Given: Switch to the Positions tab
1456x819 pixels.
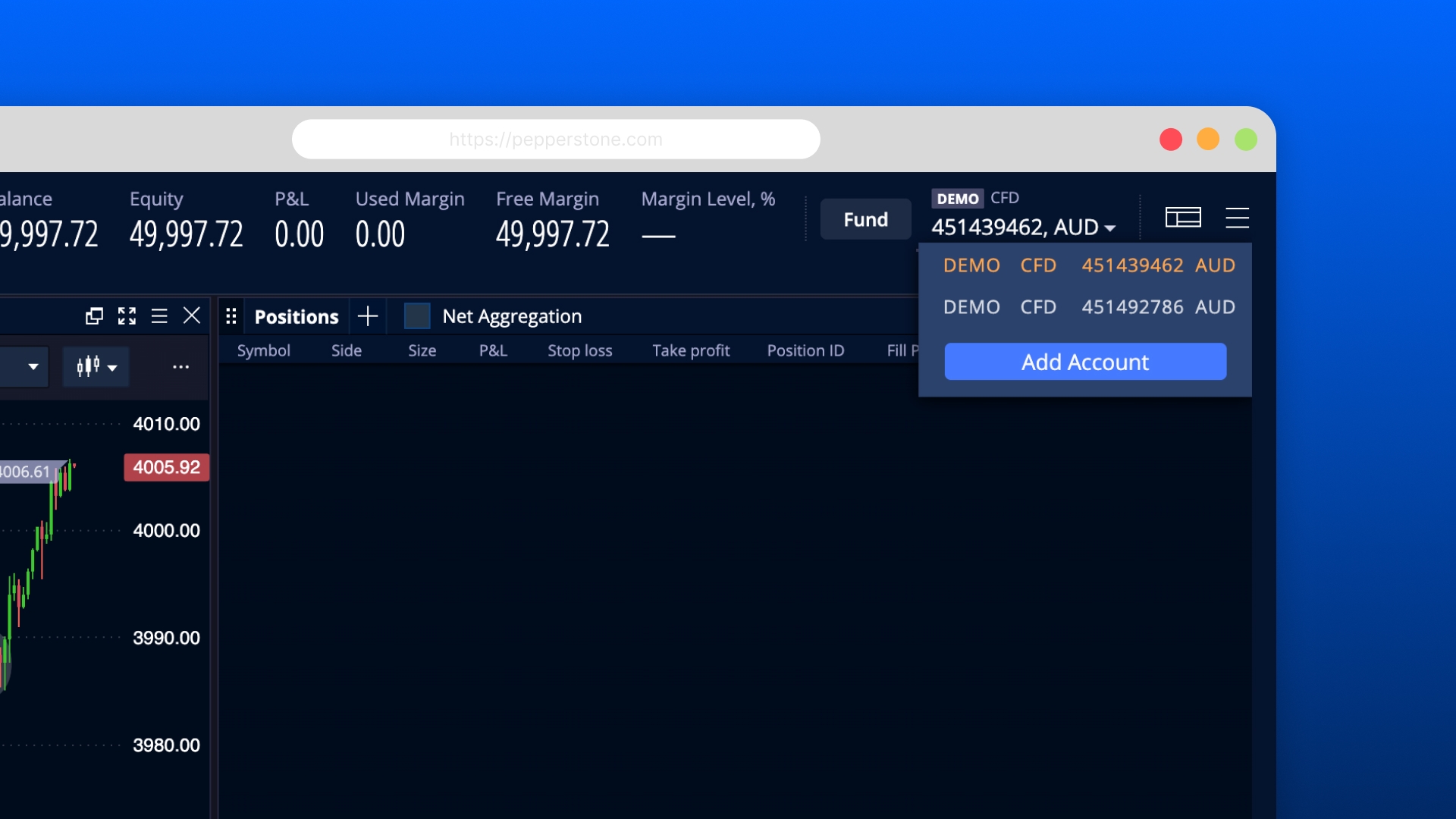Looking at the screenshot, I should [297, 317].
